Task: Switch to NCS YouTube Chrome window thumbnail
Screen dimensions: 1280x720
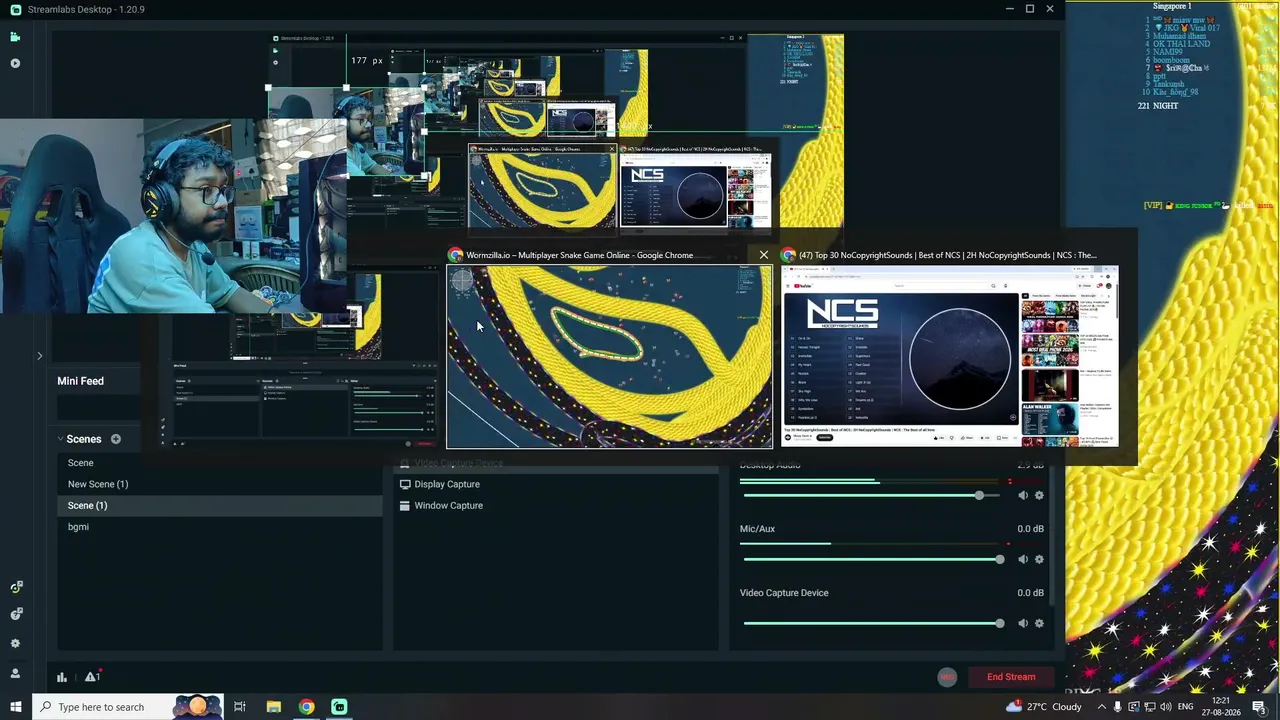Action: click(951, 356)
